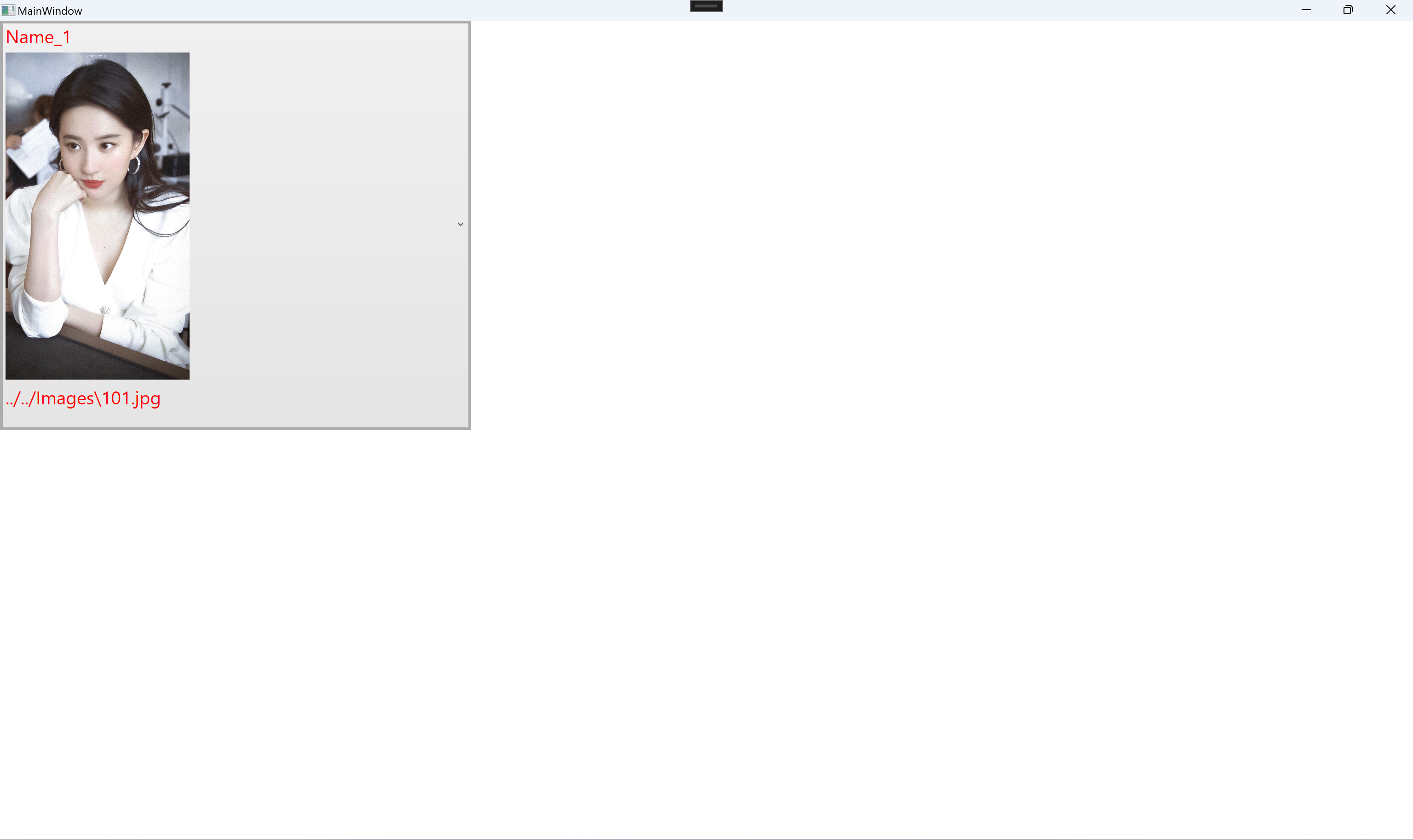Click the ../../Images\101.jpg path text
Image resolution: width=1413 pixels, height=840 pixels.
(83, 398)
